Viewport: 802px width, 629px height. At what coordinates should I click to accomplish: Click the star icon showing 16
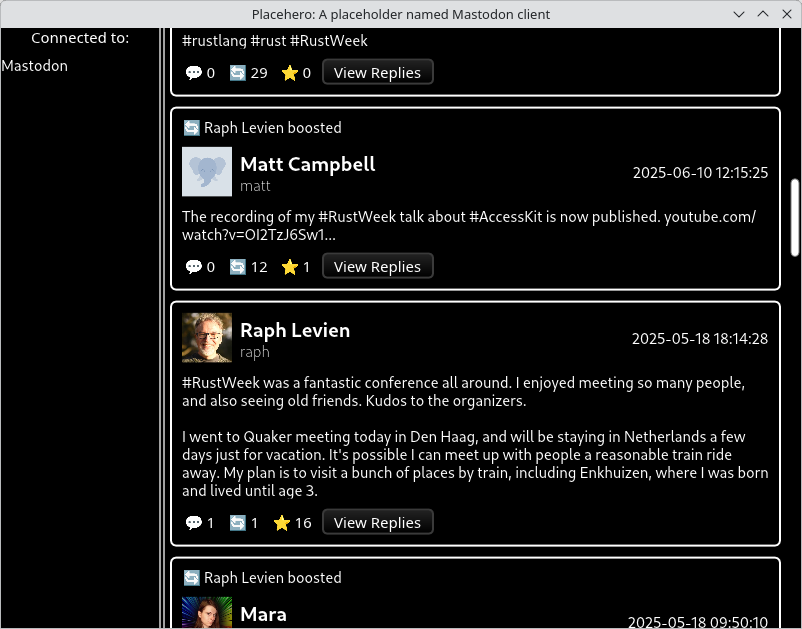click(x=281, y=523)
